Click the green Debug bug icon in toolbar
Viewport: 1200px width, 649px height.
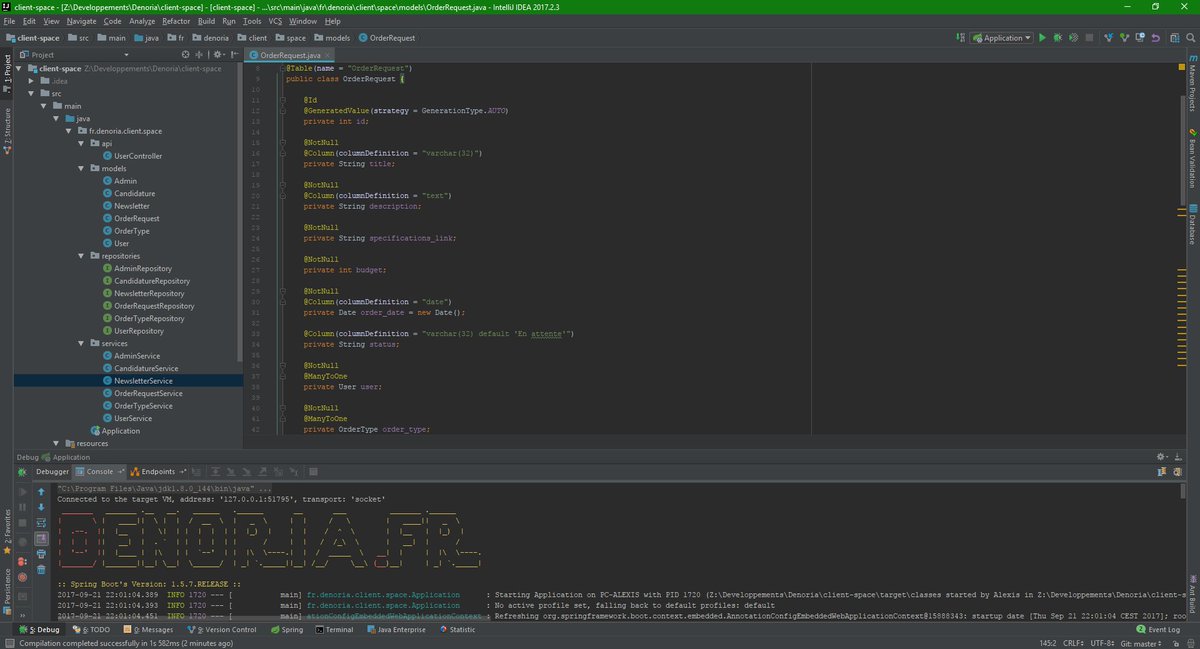[x=1058, y=38]
